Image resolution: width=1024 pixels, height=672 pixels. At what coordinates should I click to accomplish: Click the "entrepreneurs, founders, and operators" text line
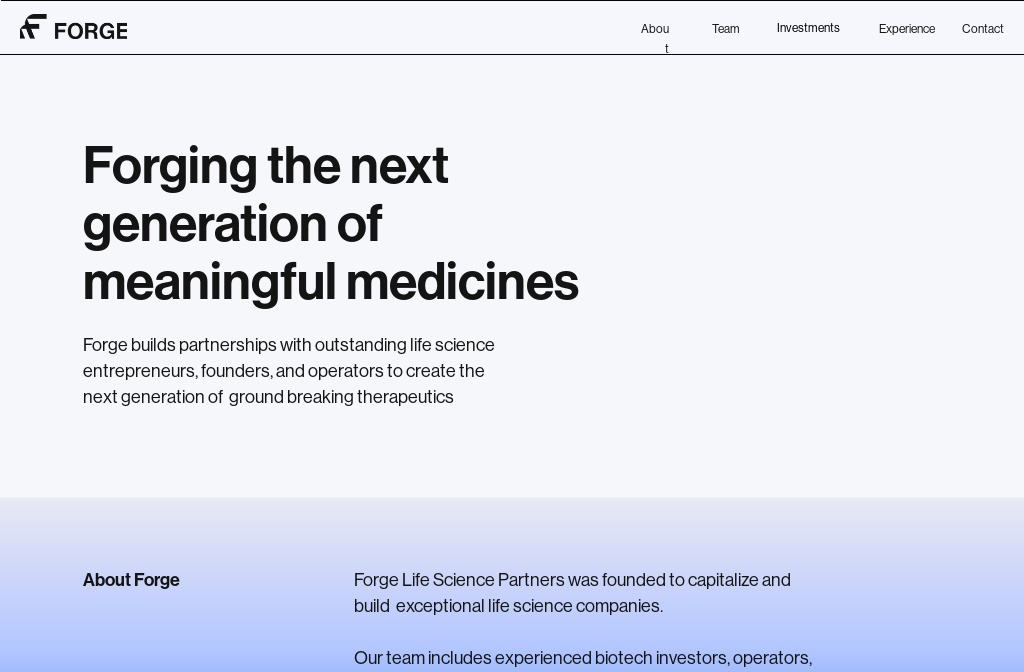(283, 371)
